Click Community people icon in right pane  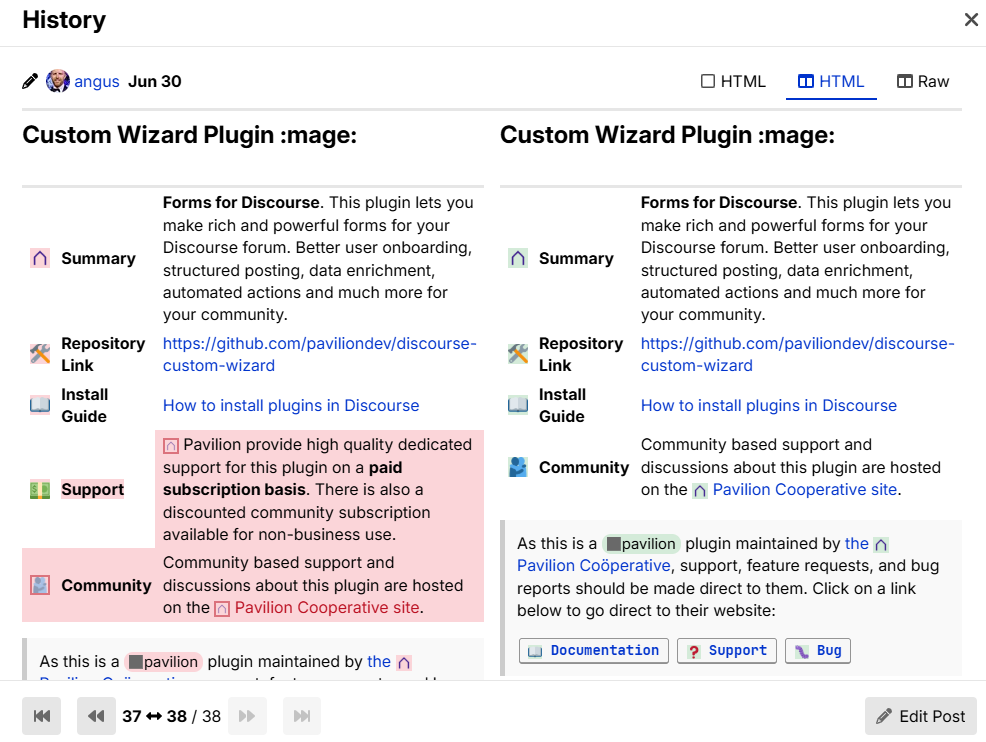518,467
